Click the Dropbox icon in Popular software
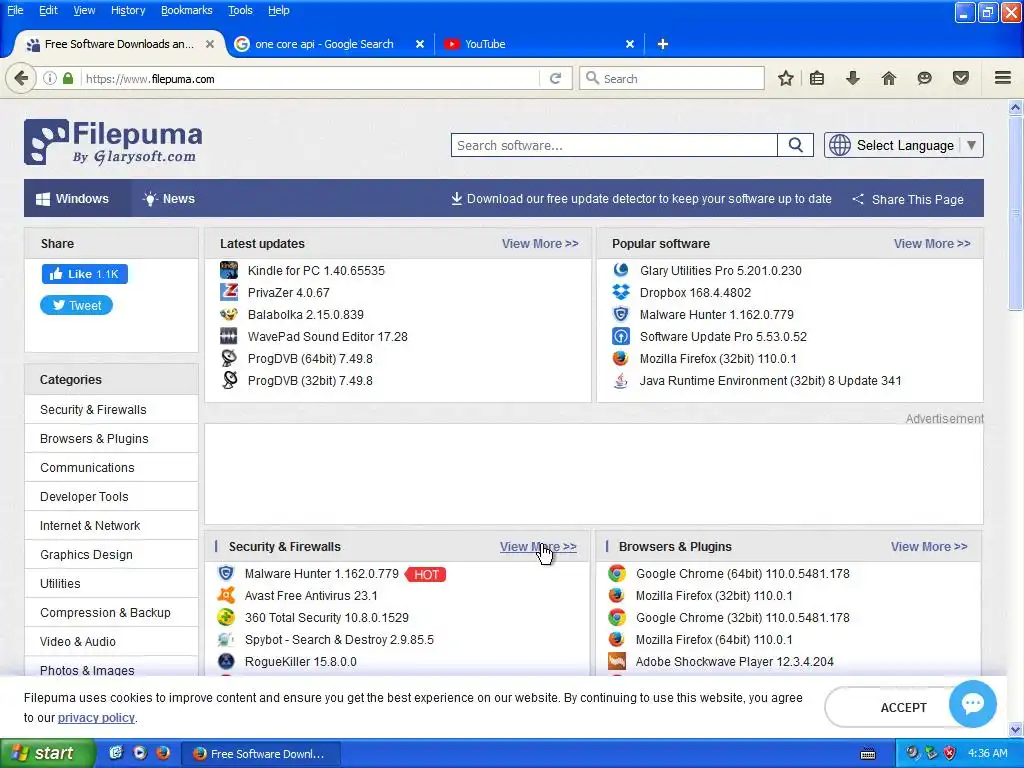The width and height of the screenshot is (1024, 768). [x=620, y=292]
